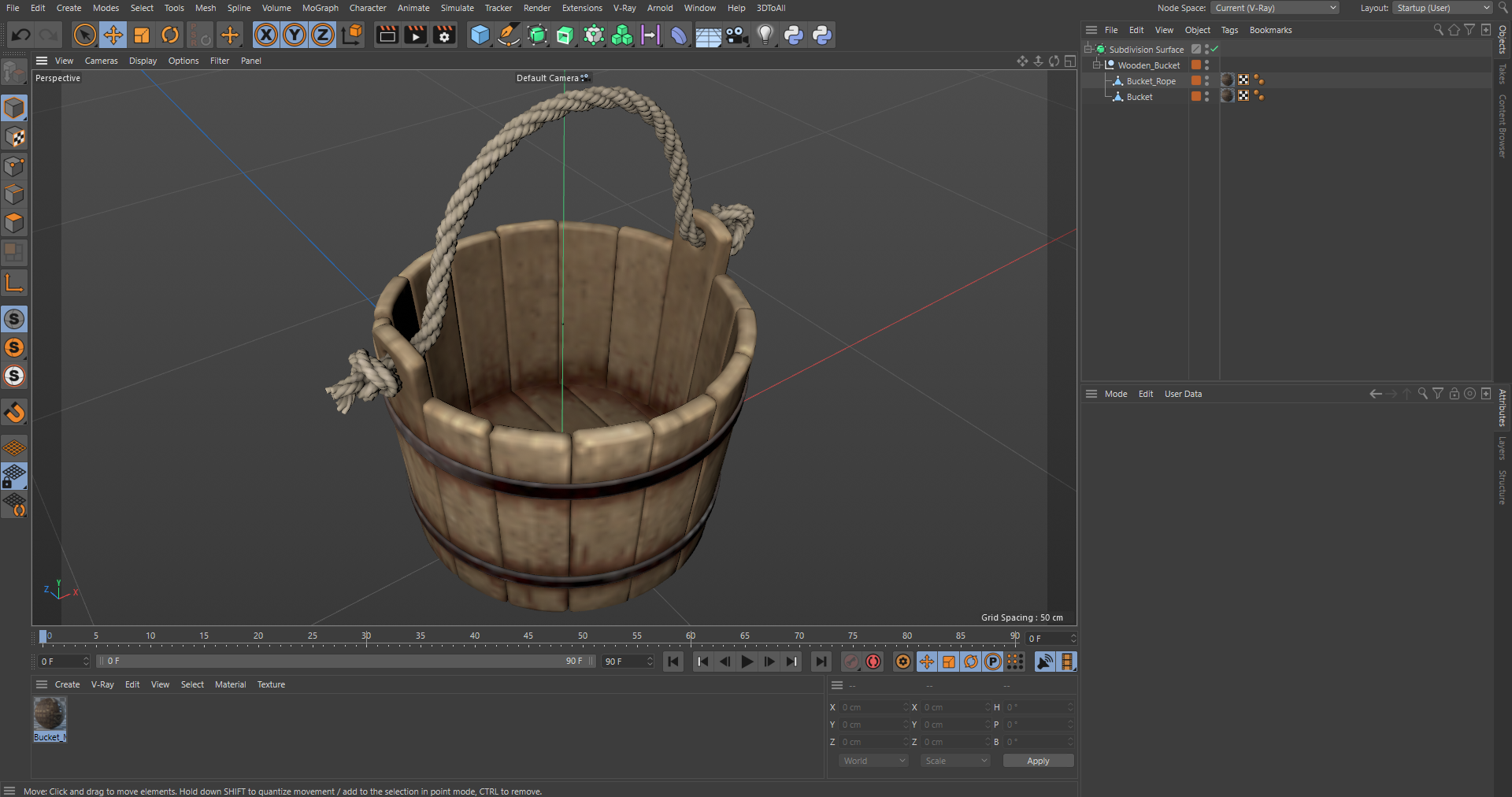Open Content Browser vertical tab

coord(1503,126)
